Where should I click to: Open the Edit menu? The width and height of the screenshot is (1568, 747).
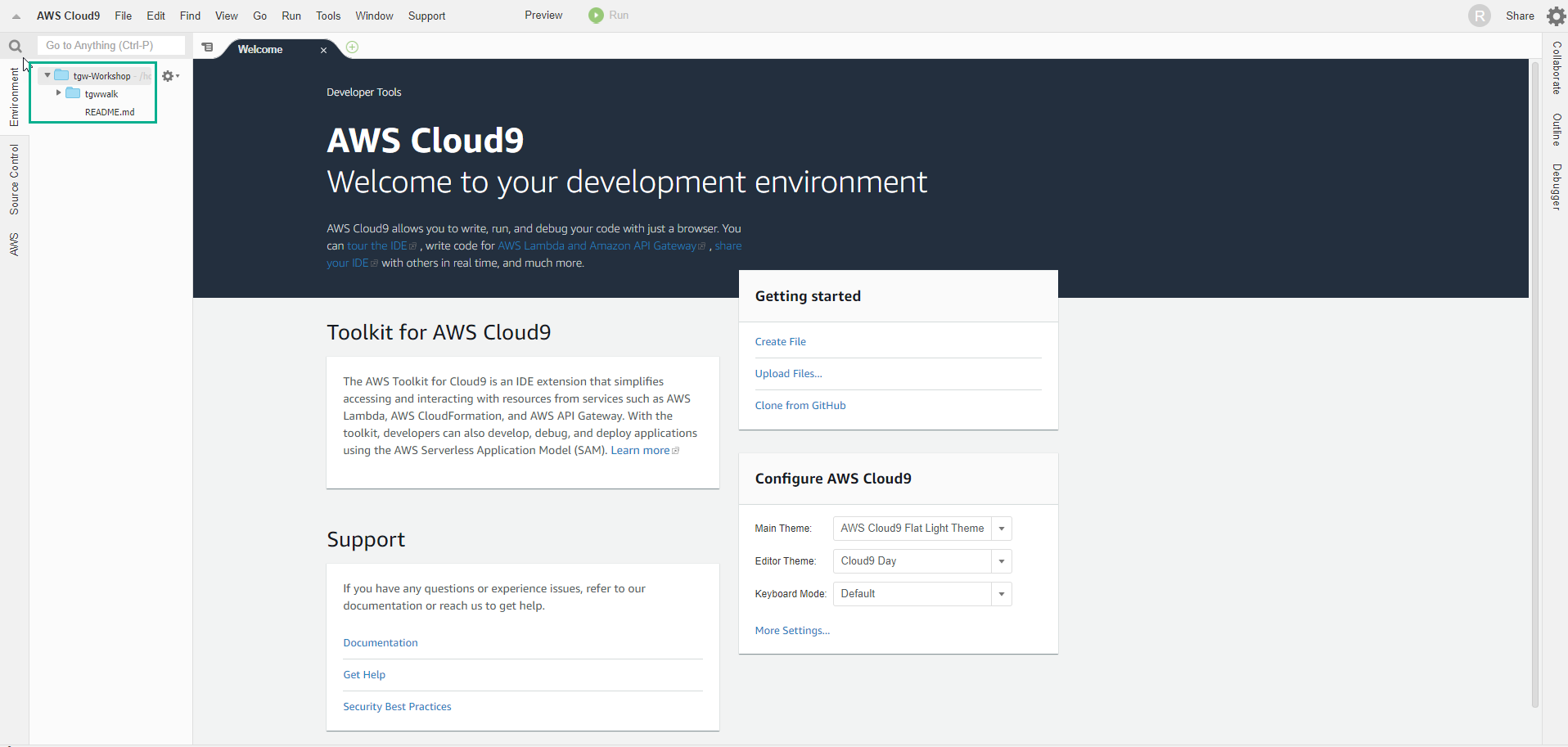click(x=156, y=16)
